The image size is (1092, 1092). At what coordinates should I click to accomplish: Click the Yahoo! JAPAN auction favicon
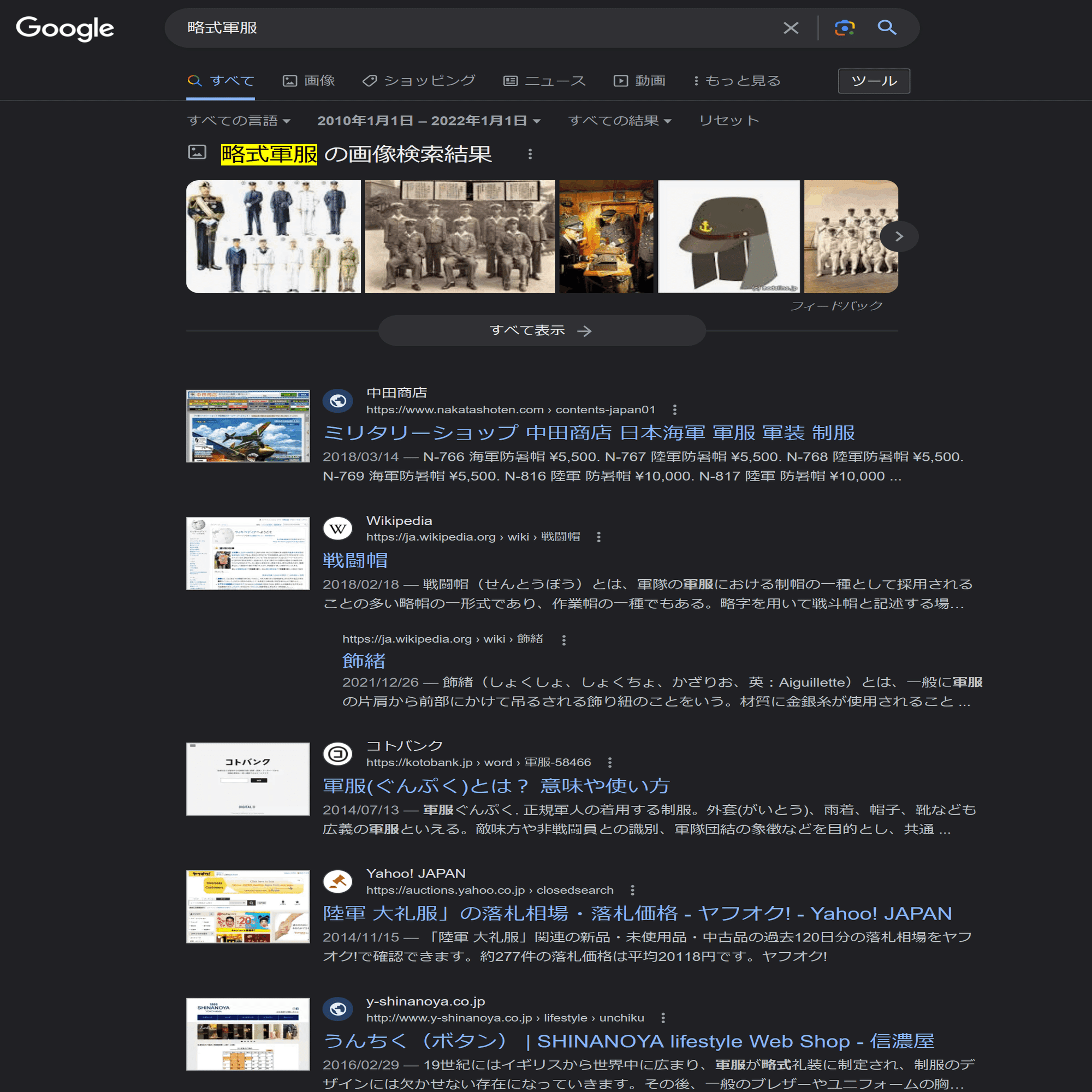pos(337,882)
